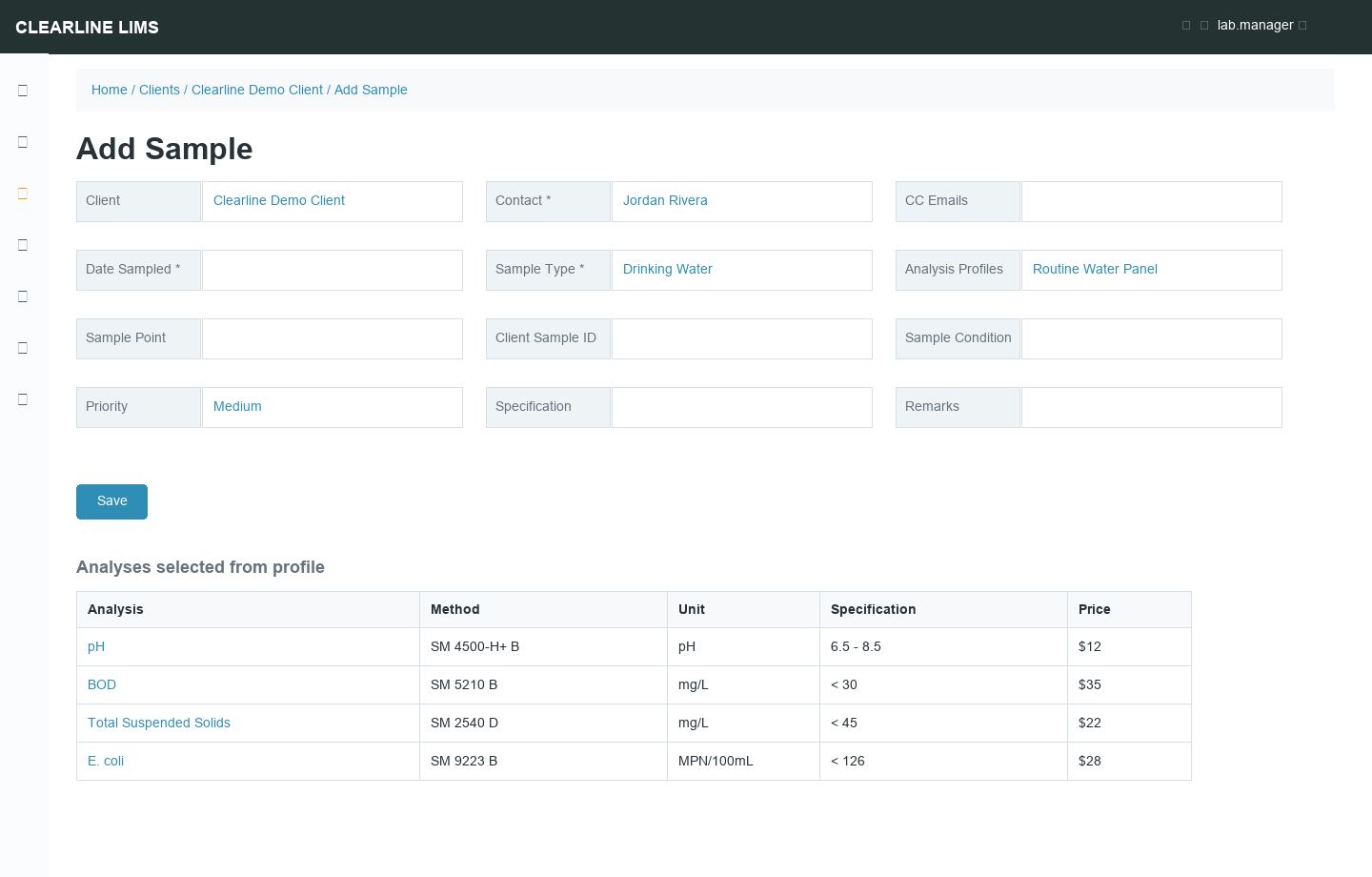Open the Sample Type field showing Drinking Water
The height and width of the screenshot is (877, 1372).
741,270
